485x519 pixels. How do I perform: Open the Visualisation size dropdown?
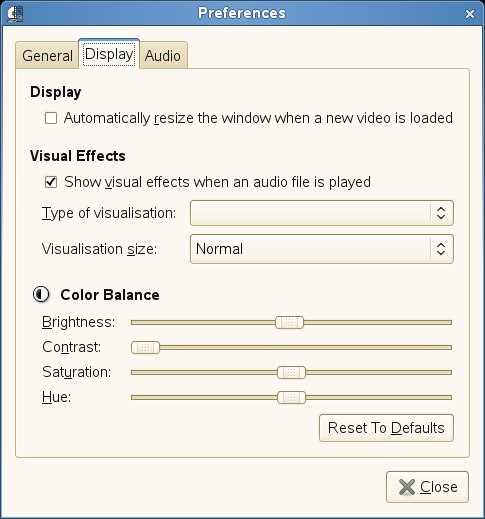[x=322, y=249]
